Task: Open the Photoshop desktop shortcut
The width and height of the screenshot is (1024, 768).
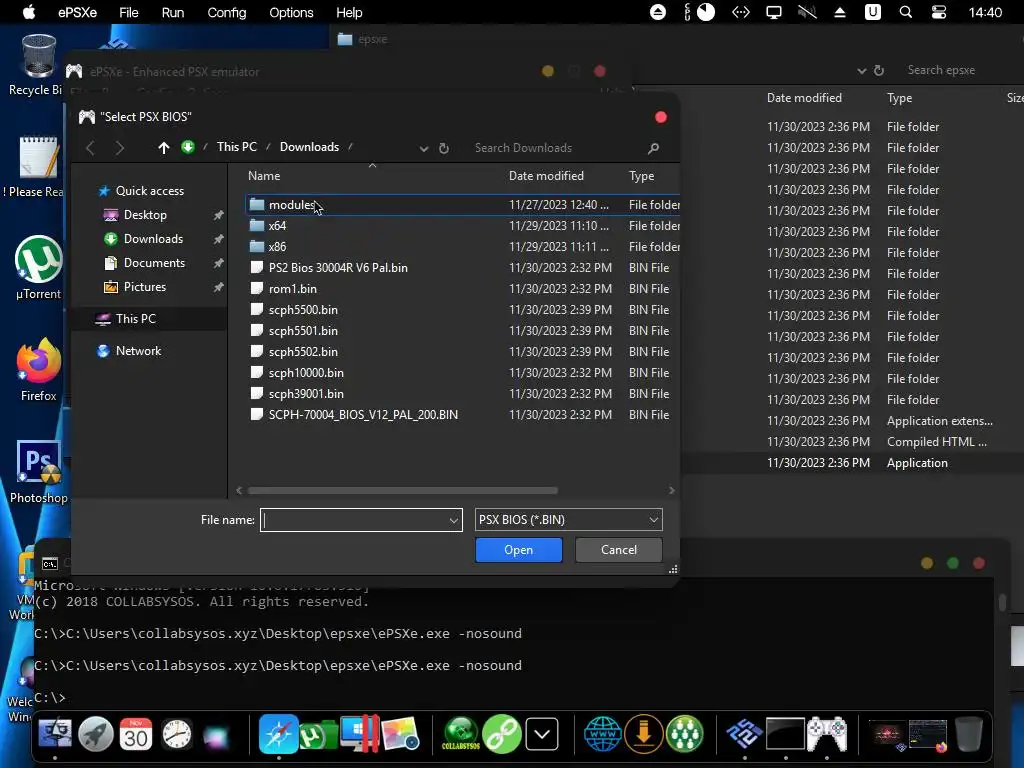Action: [x=38, y=472]
